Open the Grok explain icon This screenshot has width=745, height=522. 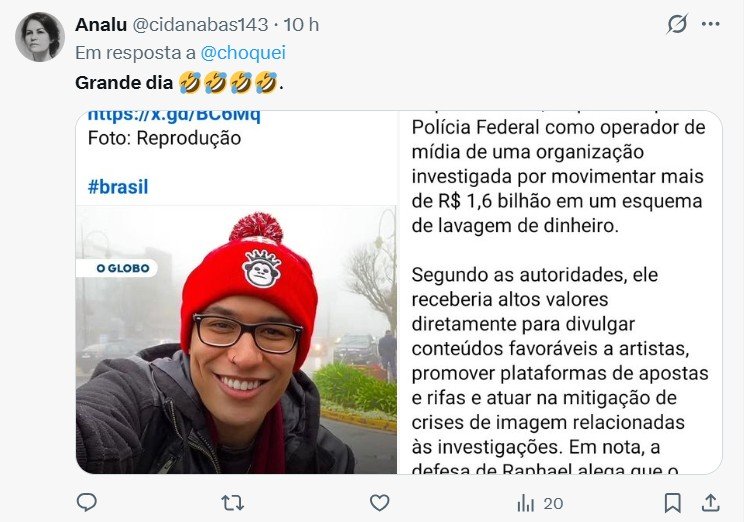[x=677, y=24]
